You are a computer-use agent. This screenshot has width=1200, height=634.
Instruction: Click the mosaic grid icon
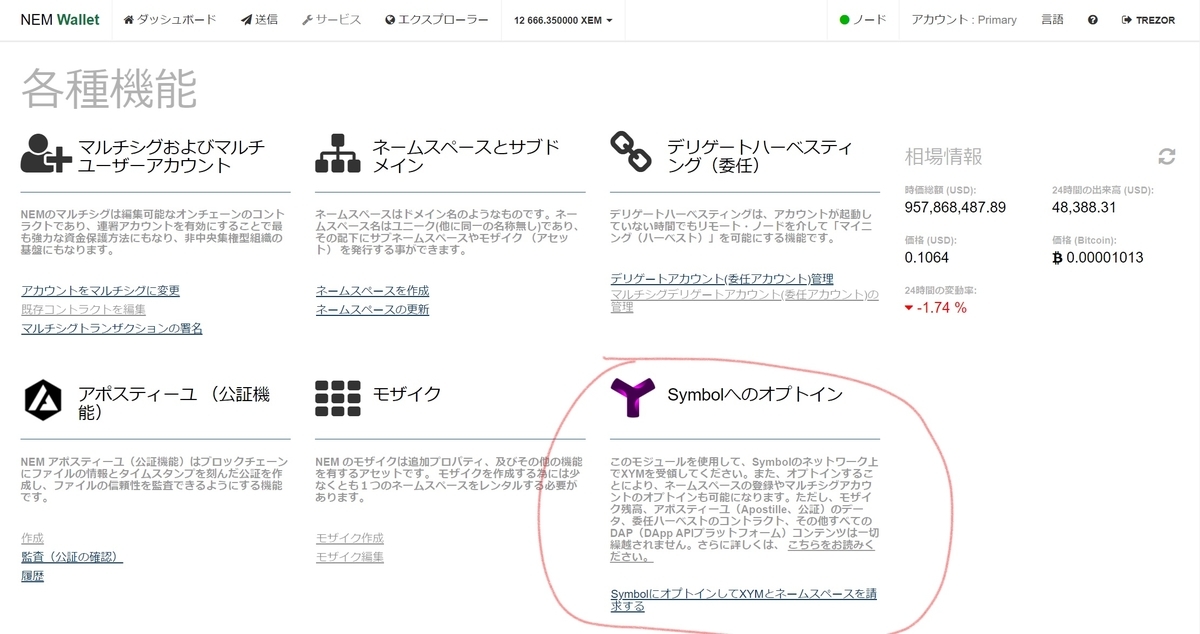click(x=337, y=397)
